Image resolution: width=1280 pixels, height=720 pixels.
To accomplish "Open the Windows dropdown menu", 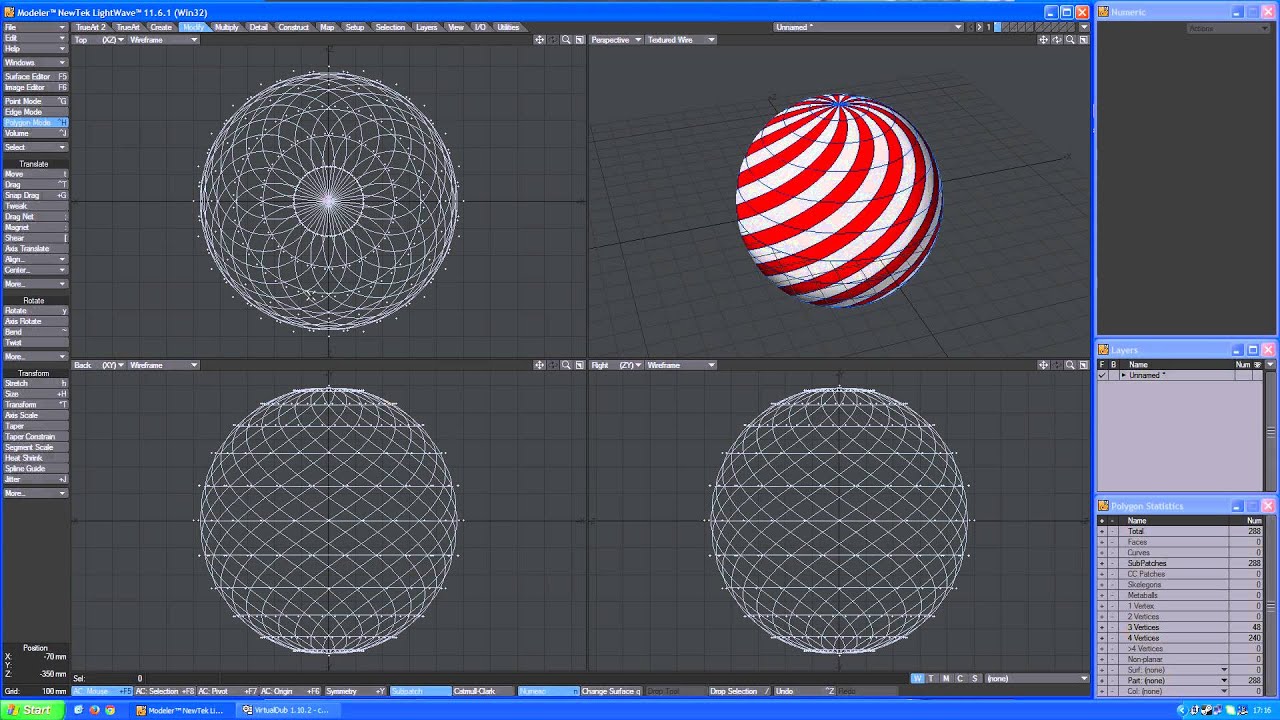I will click(x=35, y=62).
